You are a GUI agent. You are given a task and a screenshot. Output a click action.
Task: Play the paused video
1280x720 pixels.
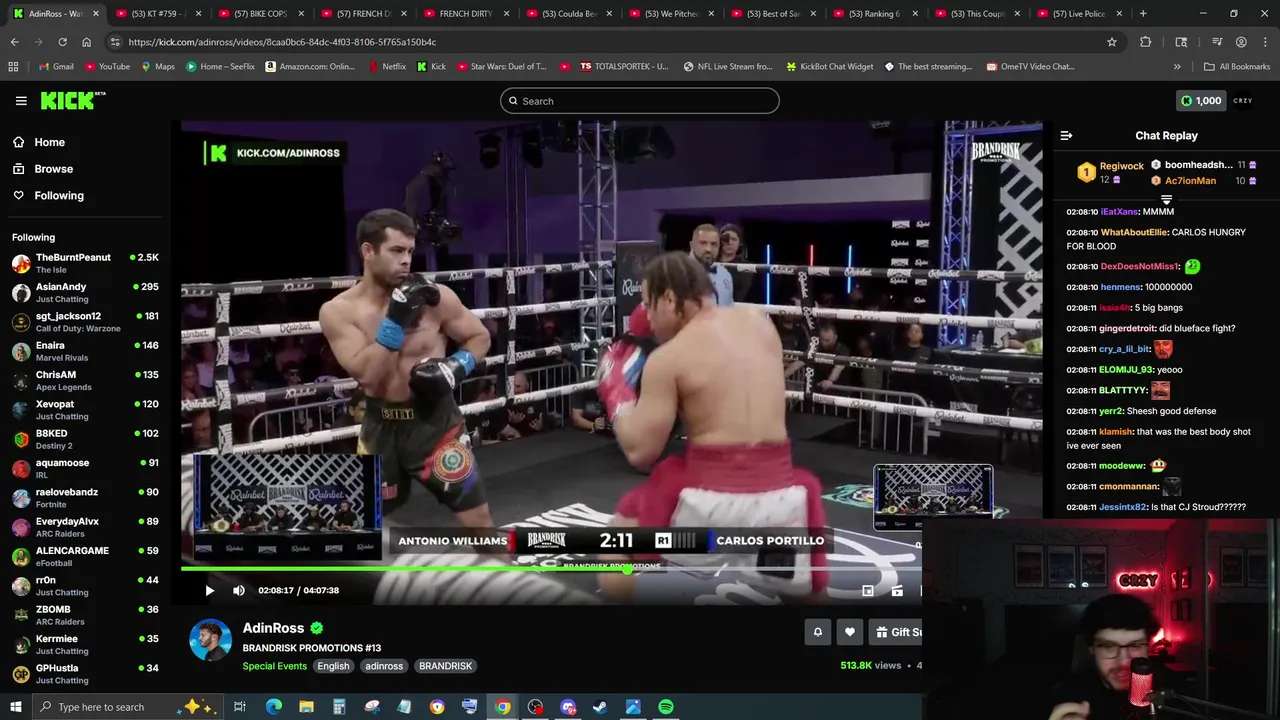pyautogui.click(x=209, y=590)
